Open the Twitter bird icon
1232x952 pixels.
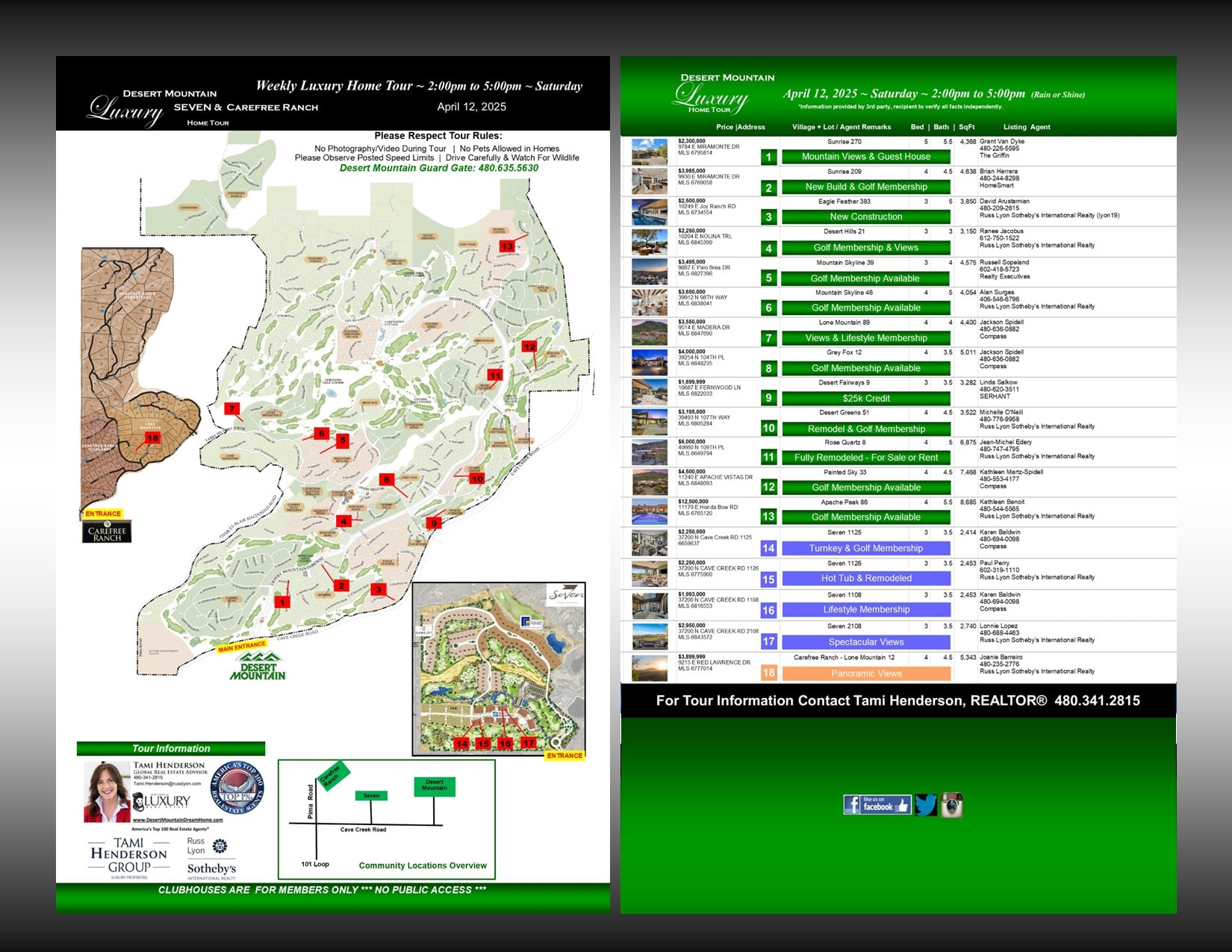click(926, 805)
